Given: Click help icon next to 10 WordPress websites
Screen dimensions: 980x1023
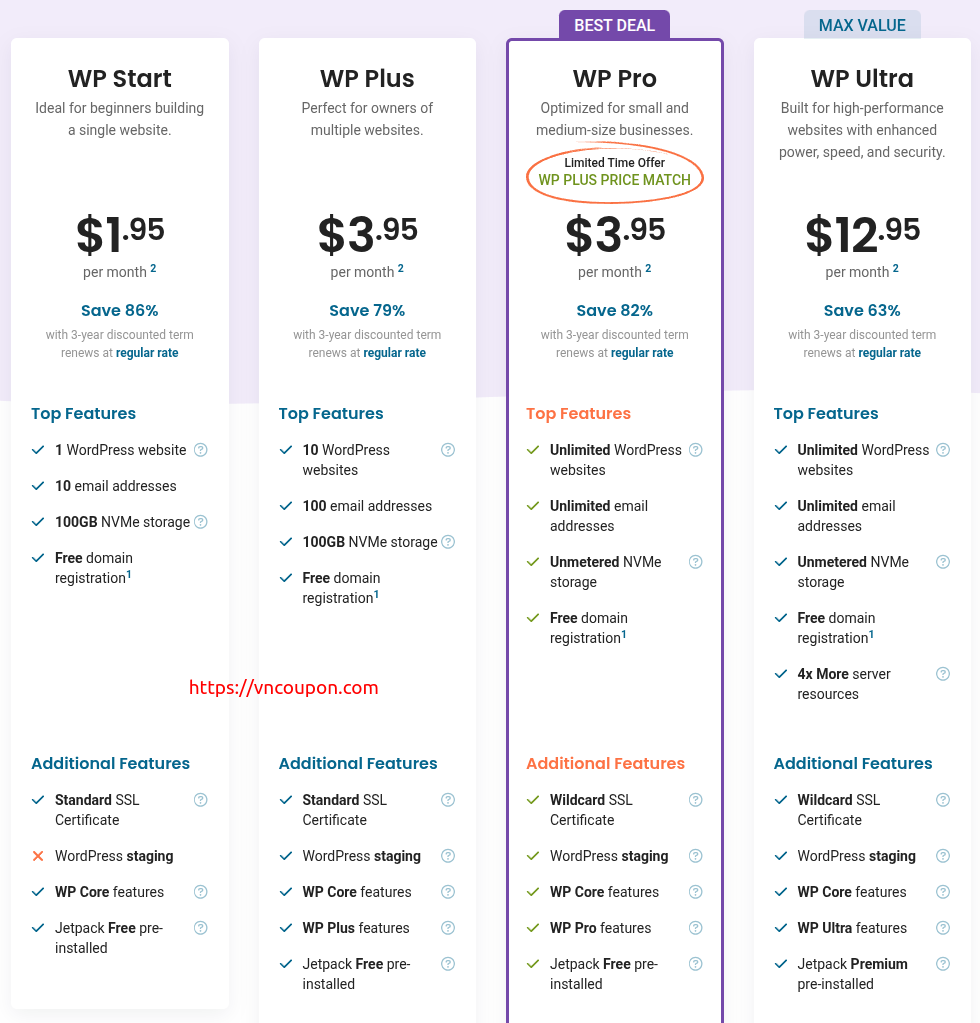Looking at the screenshot, I should click(448, 450).
